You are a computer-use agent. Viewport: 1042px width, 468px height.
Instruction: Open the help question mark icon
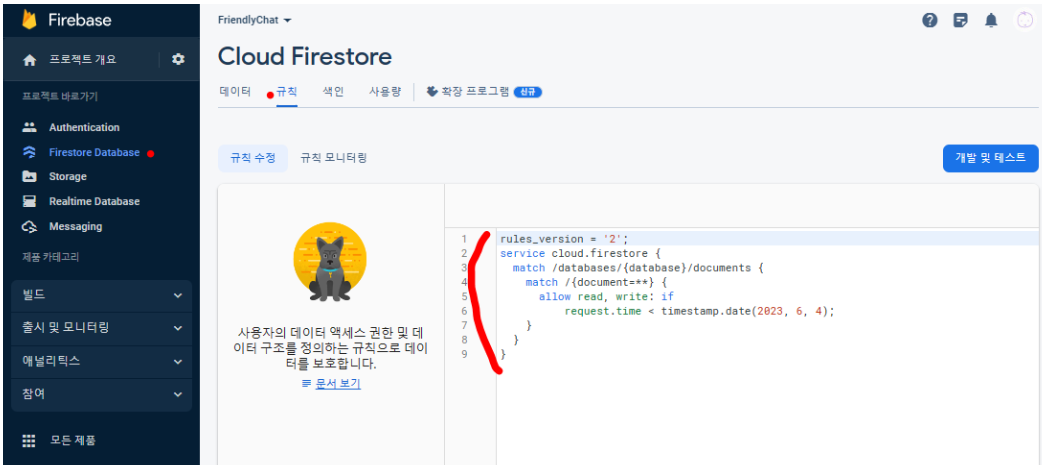click(x=930, y=20)
